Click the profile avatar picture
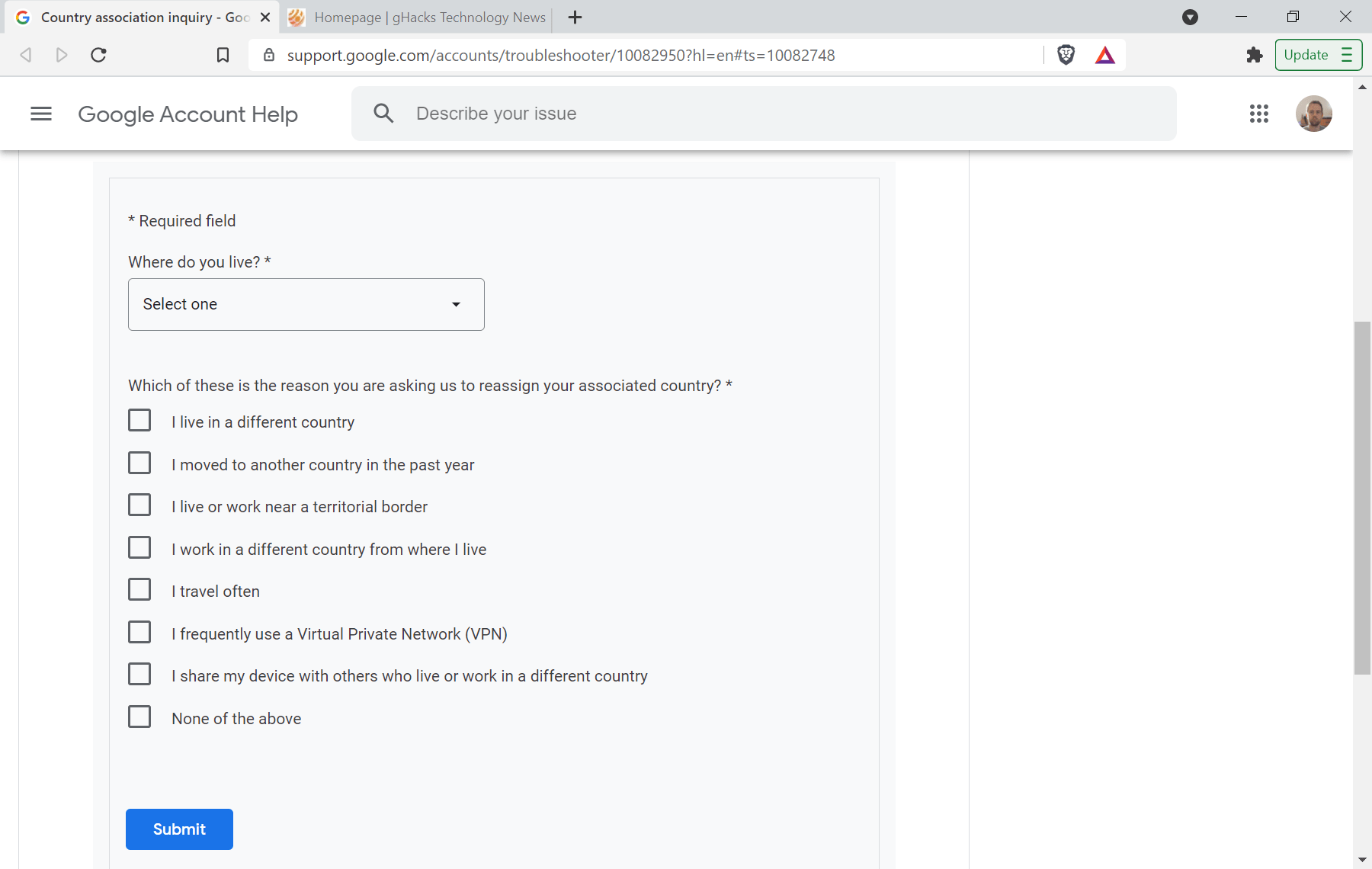The width and height of the screenshot is (1372, 869). (1314, 114)
